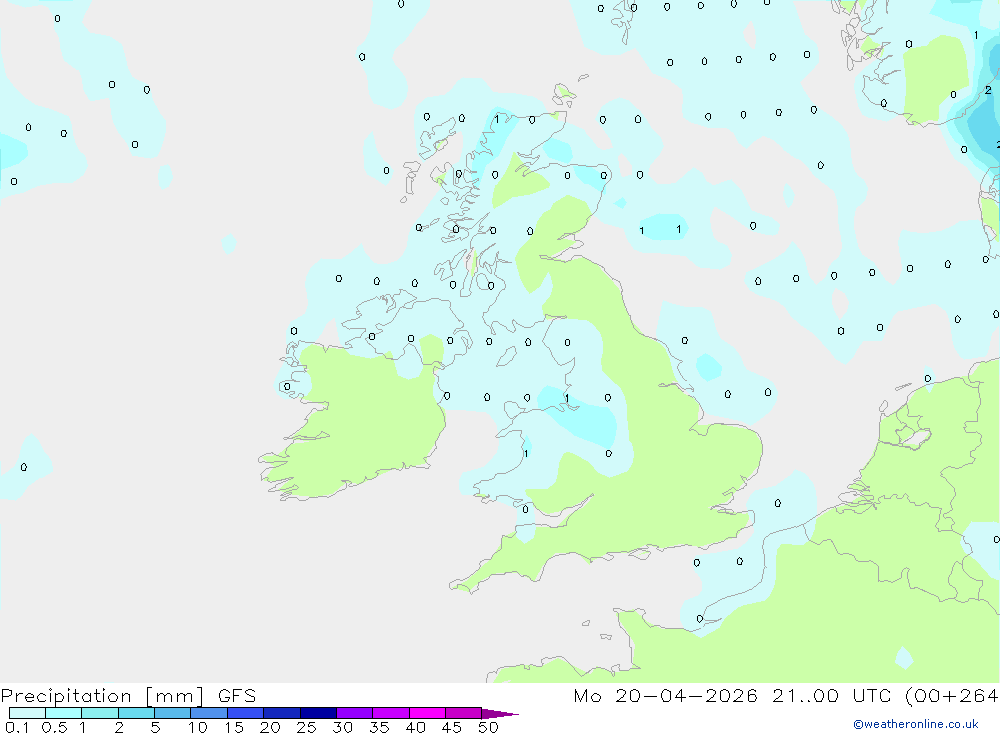Click the 'GFS' model label

point(237,695)
